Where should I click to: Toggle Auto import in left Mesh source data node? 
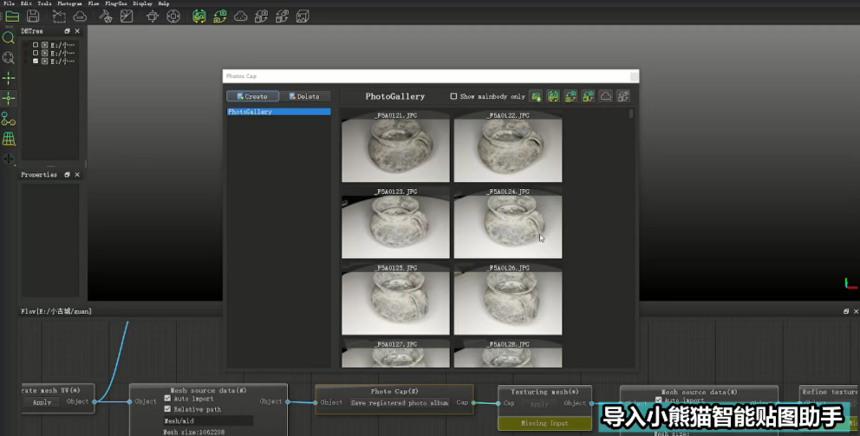click(x=167, y=398)
